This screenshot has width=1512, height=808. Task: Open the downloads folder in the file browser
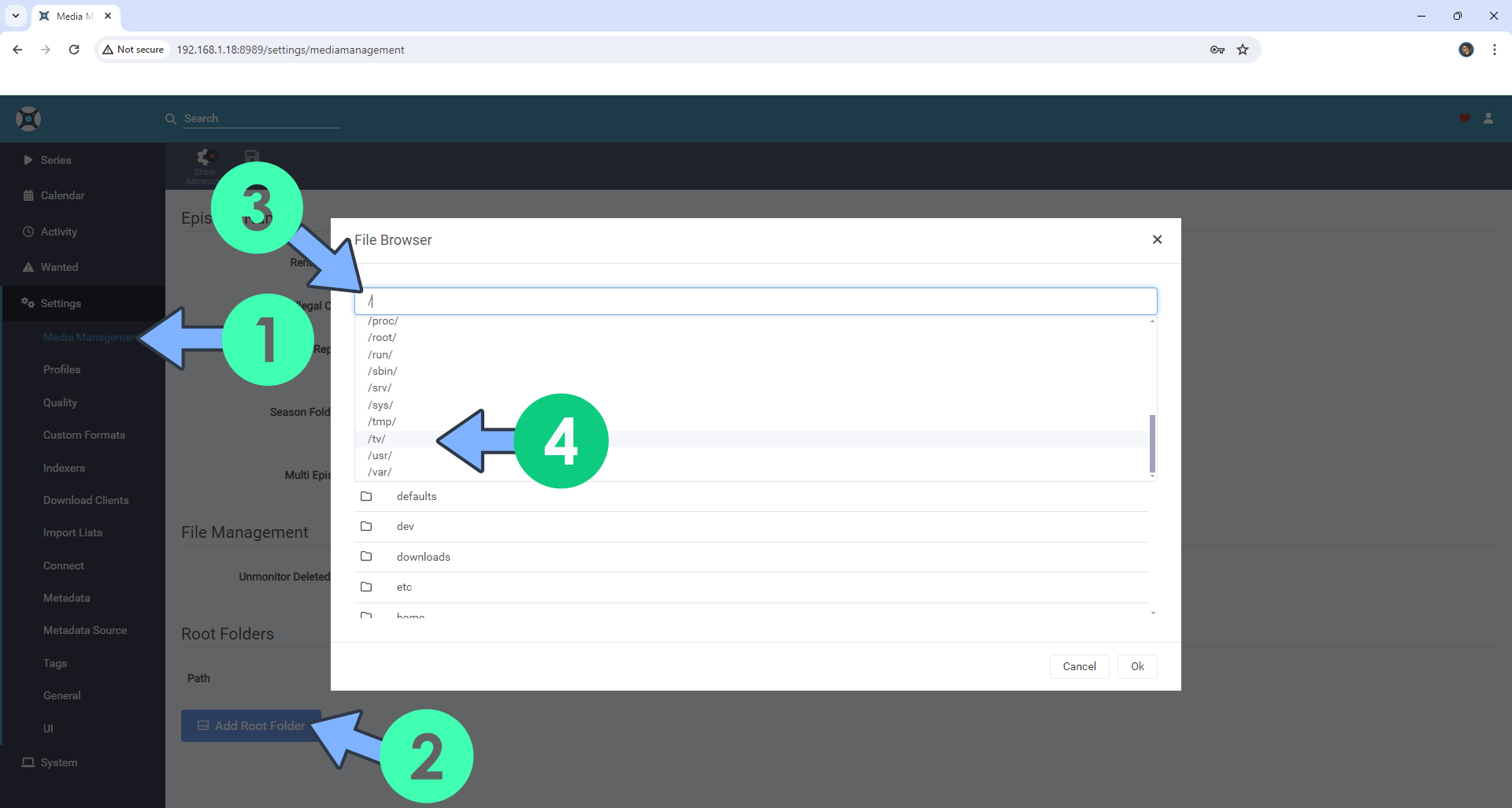423,557
